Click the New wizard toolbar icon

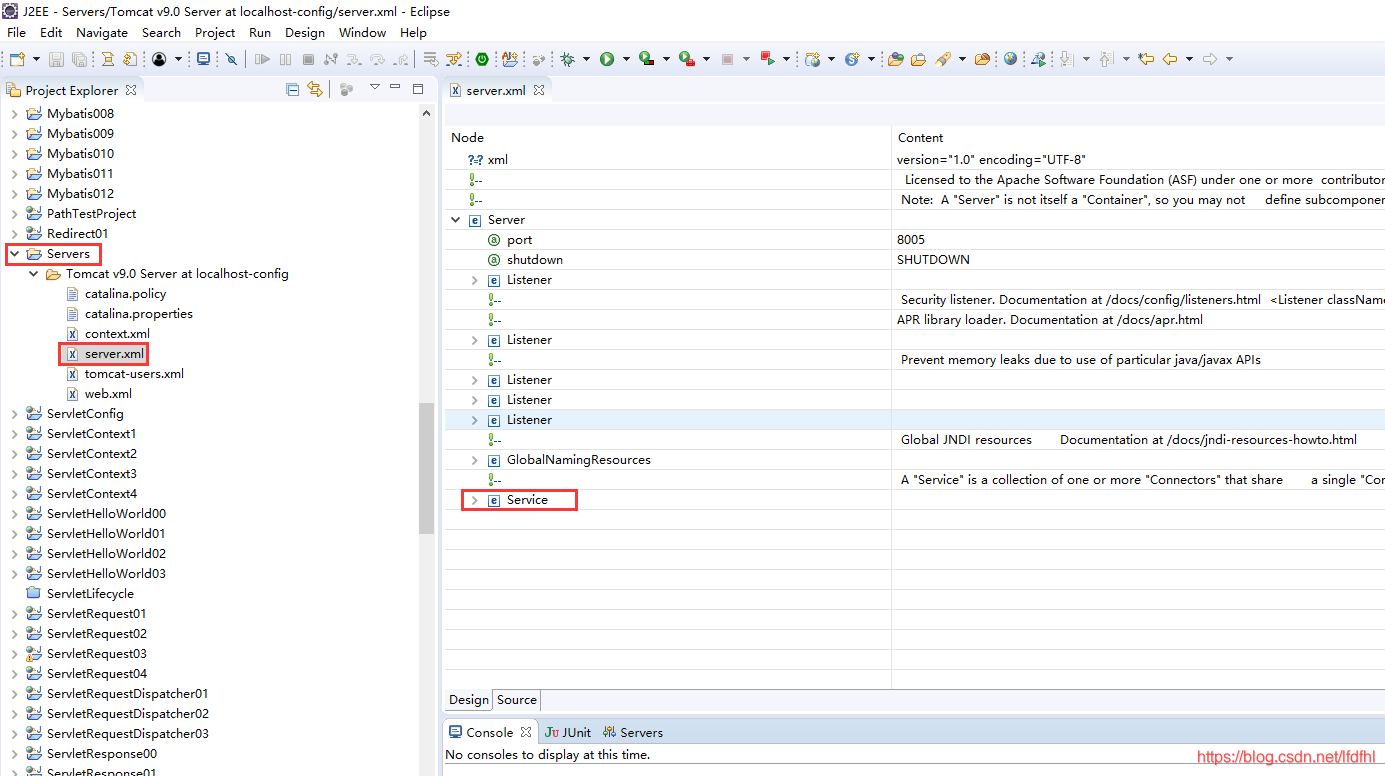coord(17,60)
